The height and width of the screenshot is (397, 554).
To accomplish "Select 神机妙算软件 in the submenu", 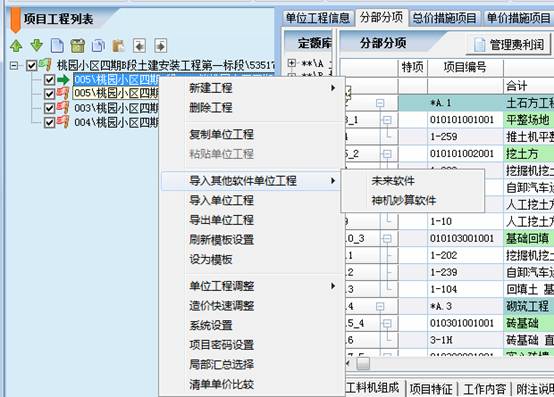I will point(404,201).
